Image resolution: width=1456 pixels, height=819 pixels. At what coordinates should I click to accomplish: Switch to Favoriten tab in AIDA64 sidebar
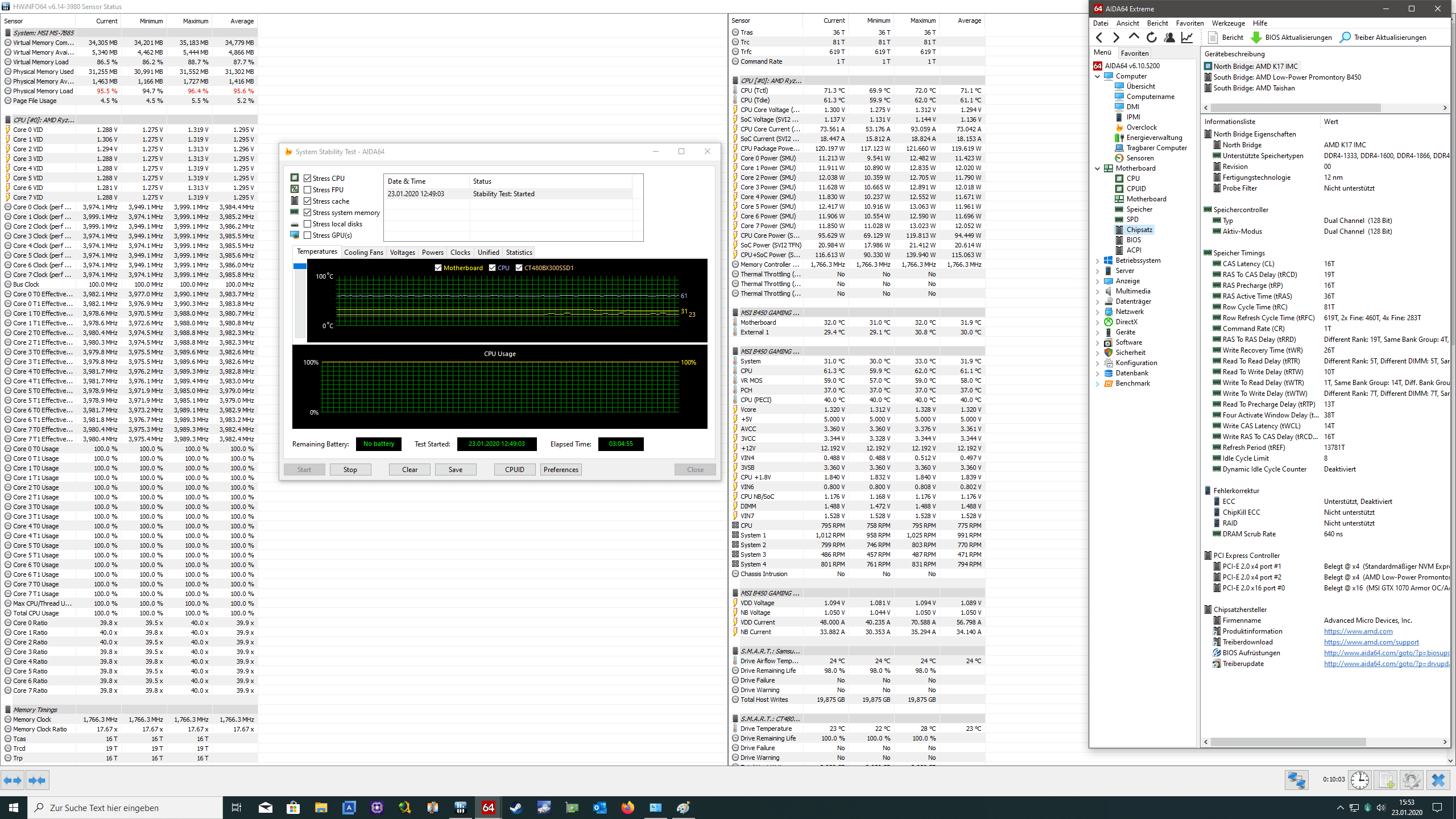point(1135,53)
